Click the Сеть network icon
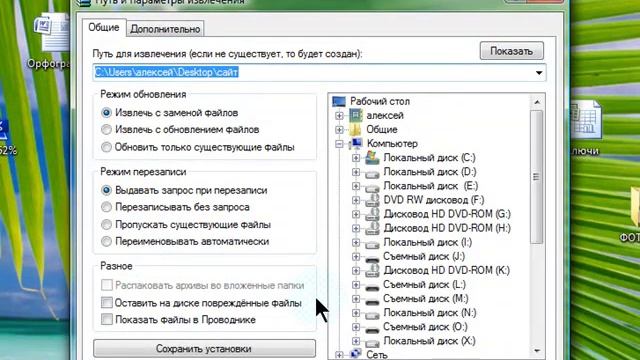 click(356, 354)
